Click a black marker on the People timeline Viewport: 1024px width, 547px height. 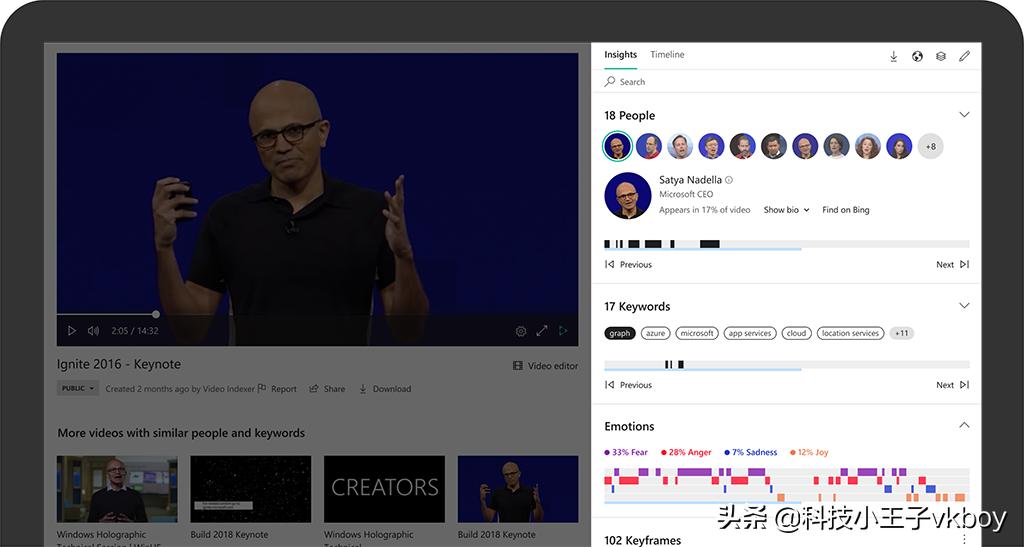pyautogui.click(x=709, y=244)
